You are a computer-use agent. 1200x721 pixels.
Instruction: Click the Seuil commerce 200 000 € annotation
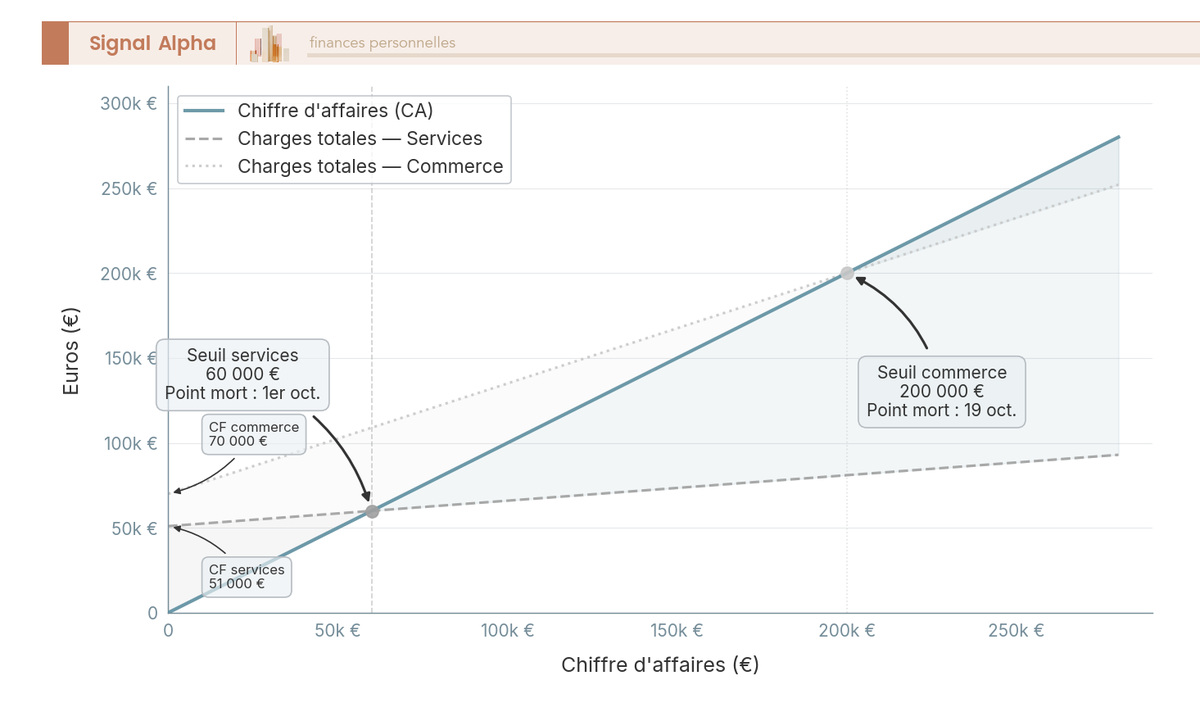point(942,391)
